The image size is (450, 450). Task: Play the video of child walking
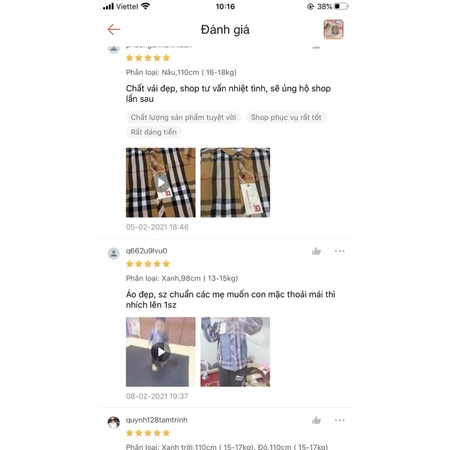point(161,352)
